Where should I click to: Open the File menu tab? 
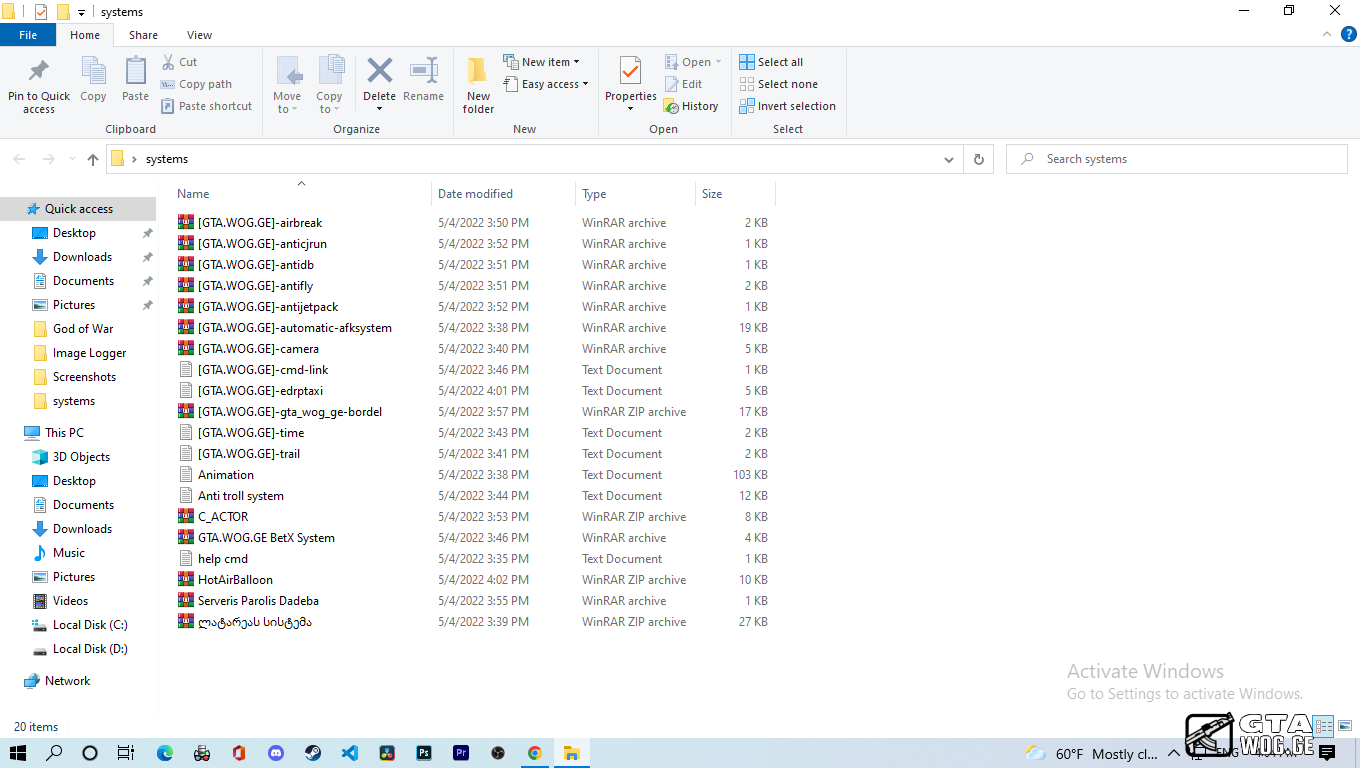pyautogui.click(x=28, y=35)
